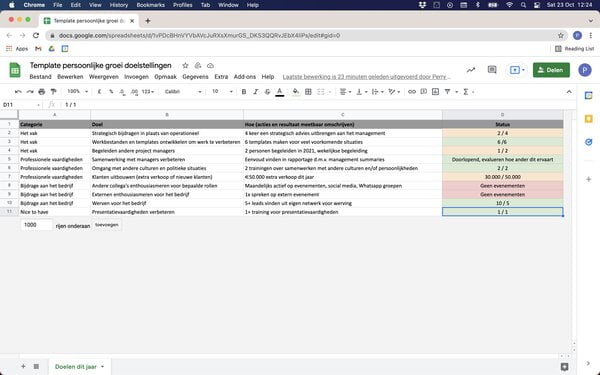The image size is (600, 375).
Task: Open vertical align dropdown
Action: (x=361, y=92)
